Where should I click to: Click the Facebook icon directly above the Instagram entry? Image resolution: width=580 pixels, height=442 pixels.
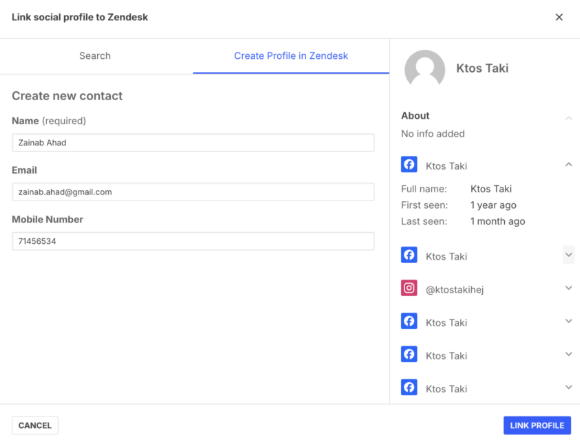coord(409,255)
